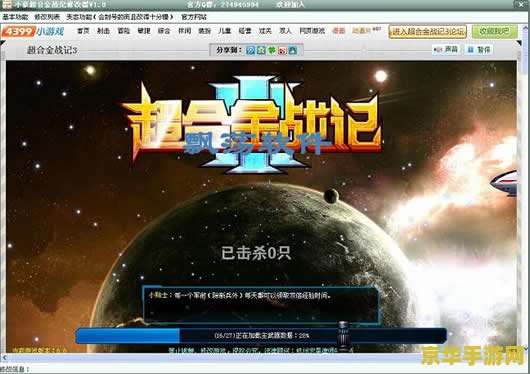This screenshot has width=530, height=374.
Task: Click the trainer app icon in title bar
Action: coord(6,4)
